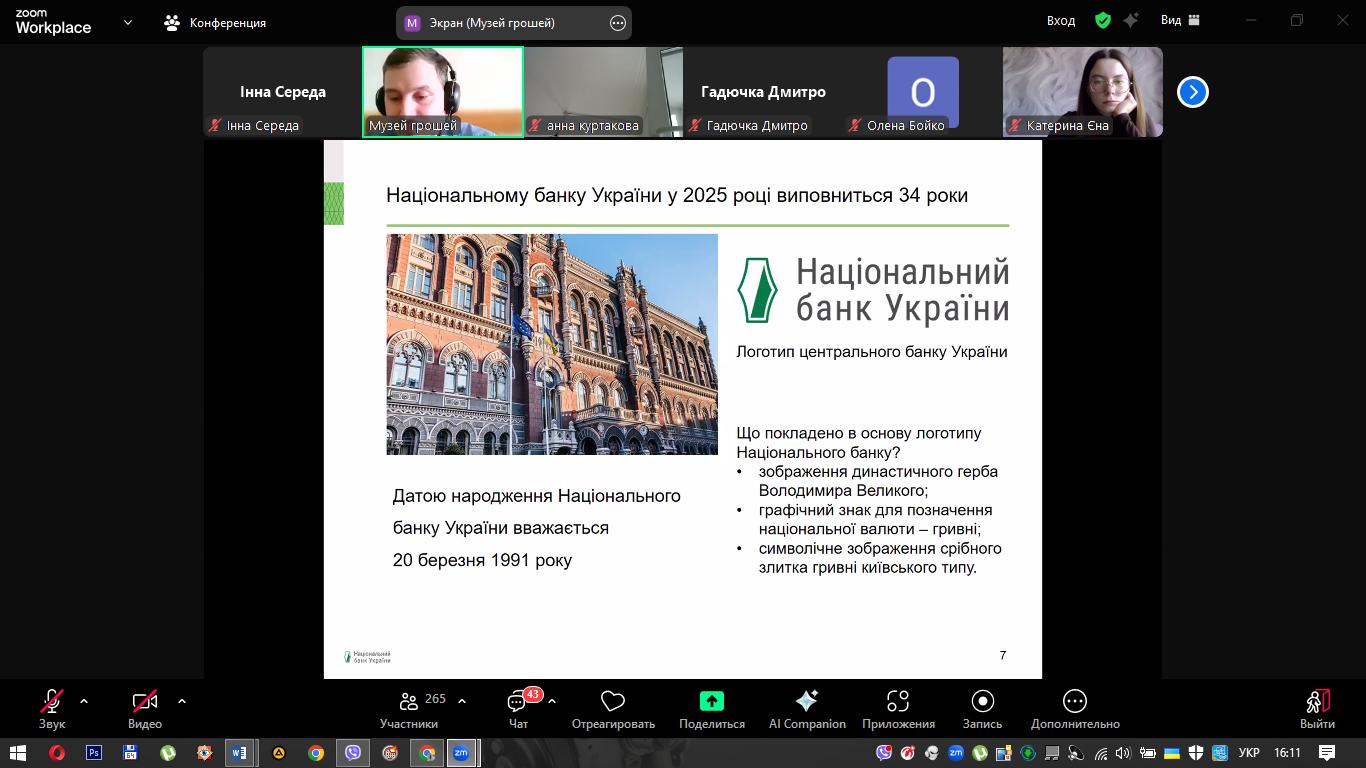Select Інна Середа participant tile

click(283, 92)
